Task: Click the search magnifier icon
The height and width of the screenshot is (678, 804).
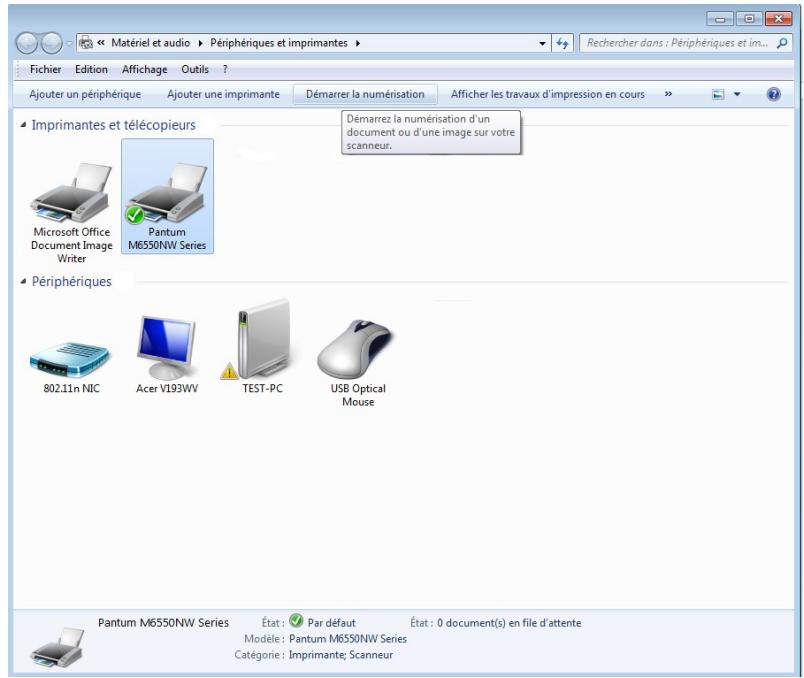Action: [781, 43]
